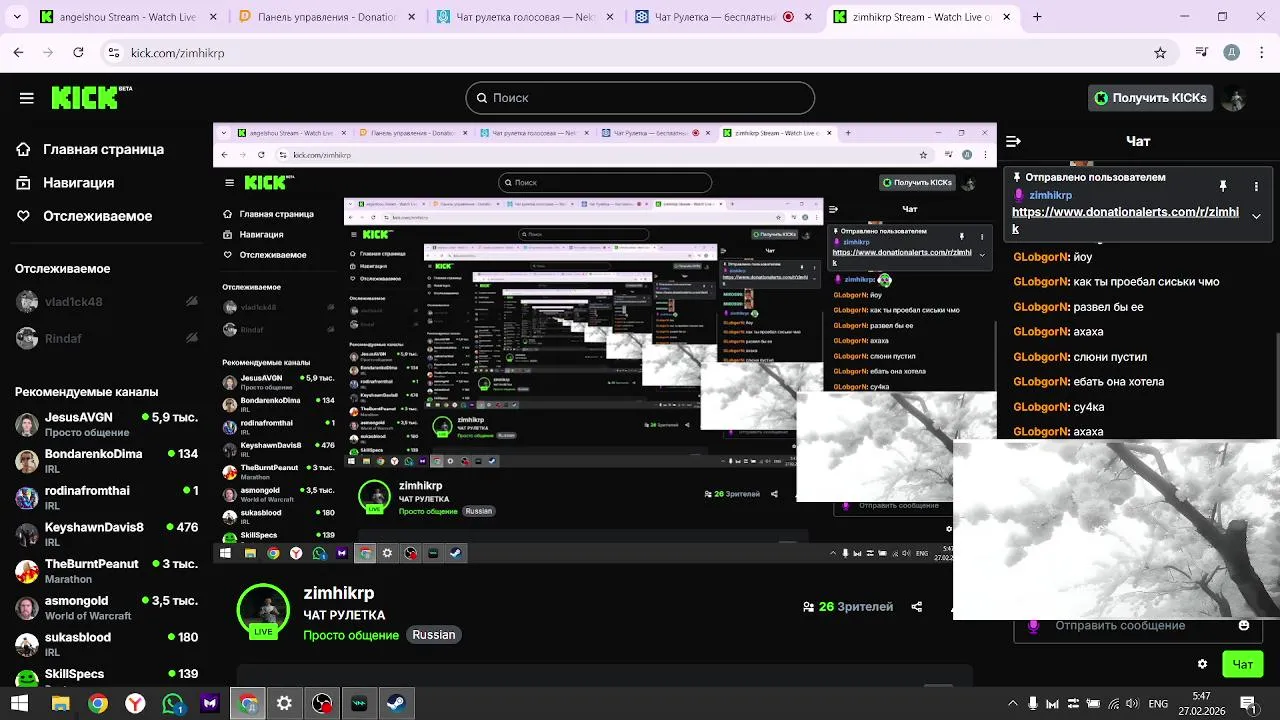Open the home page via its house icon

point(24,149)
